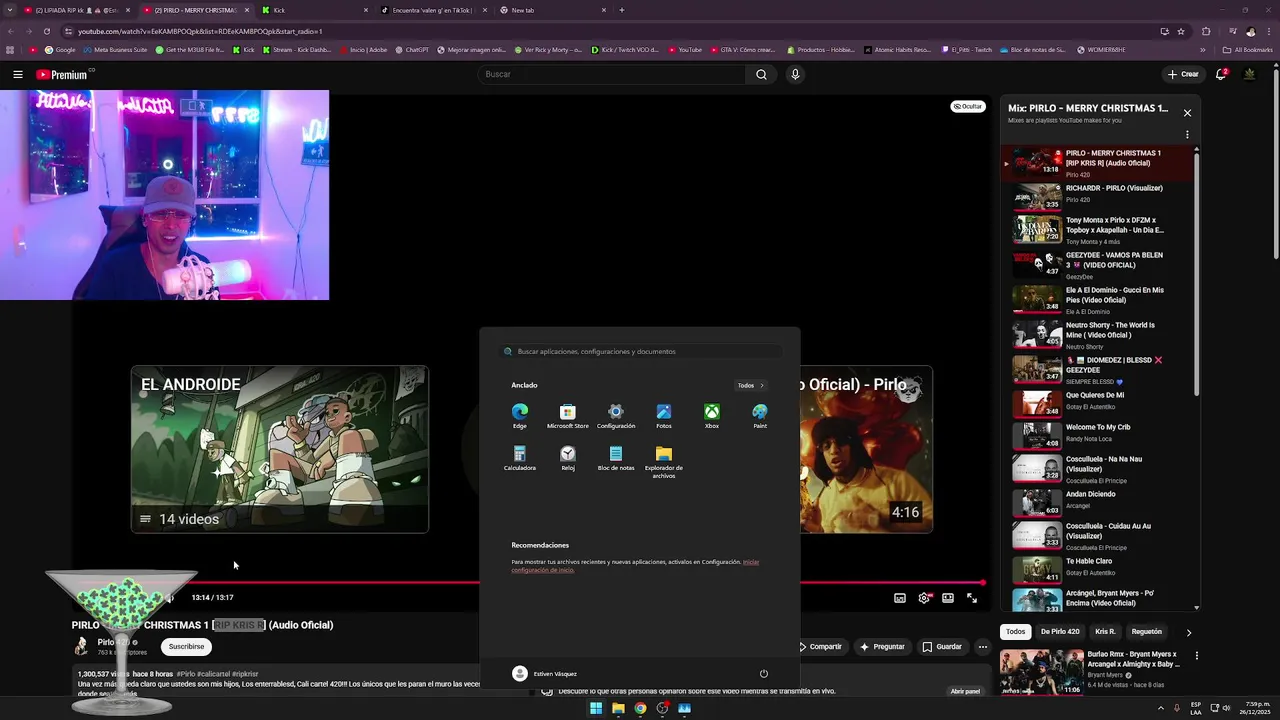The height and width of the screenshot is (720, 1280).
Task: Open Paint from the Start menu
Action: (760, 416)
